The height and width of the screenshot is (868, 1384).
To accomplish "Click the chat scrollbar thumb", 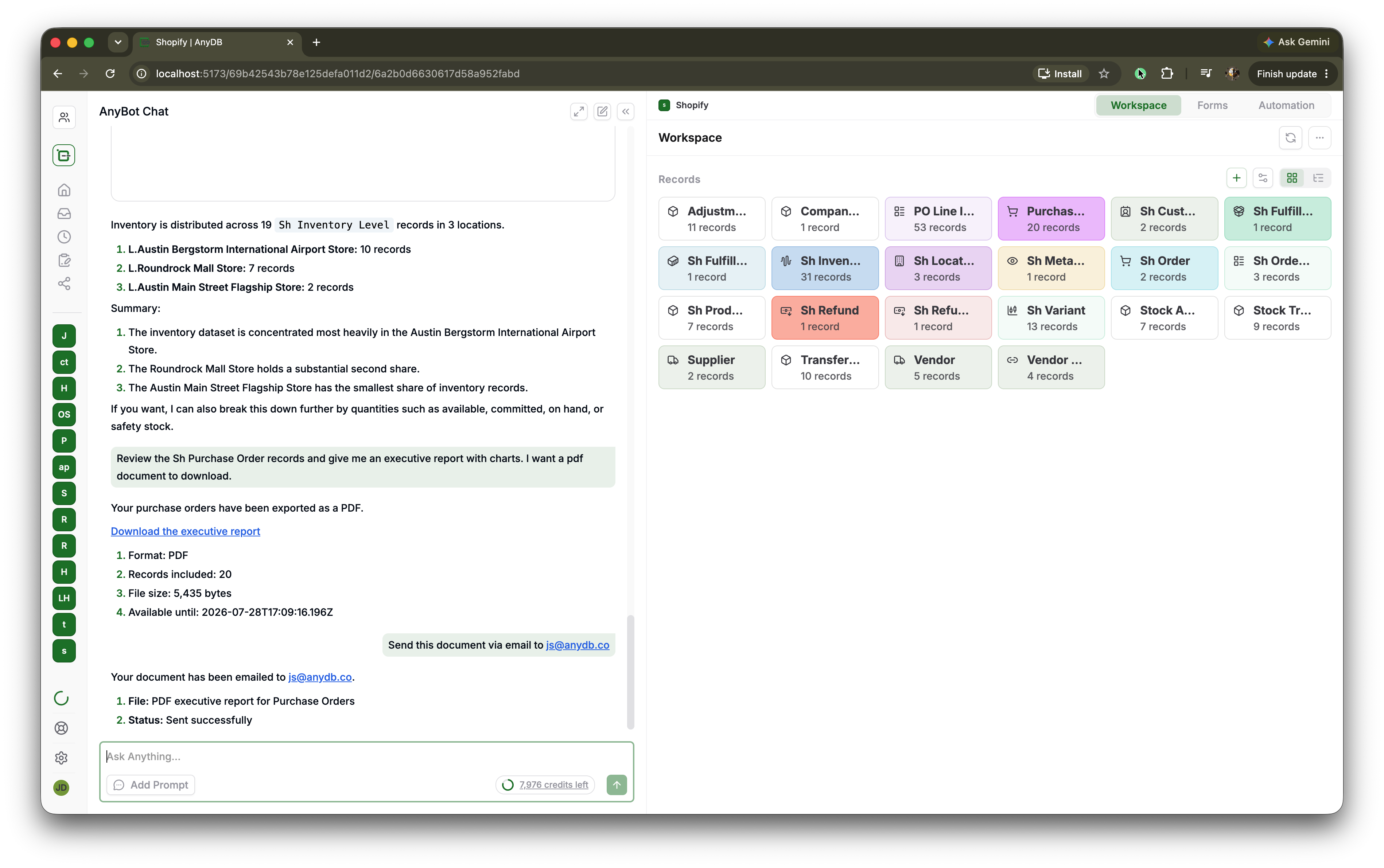I will (x=630, y=672).
